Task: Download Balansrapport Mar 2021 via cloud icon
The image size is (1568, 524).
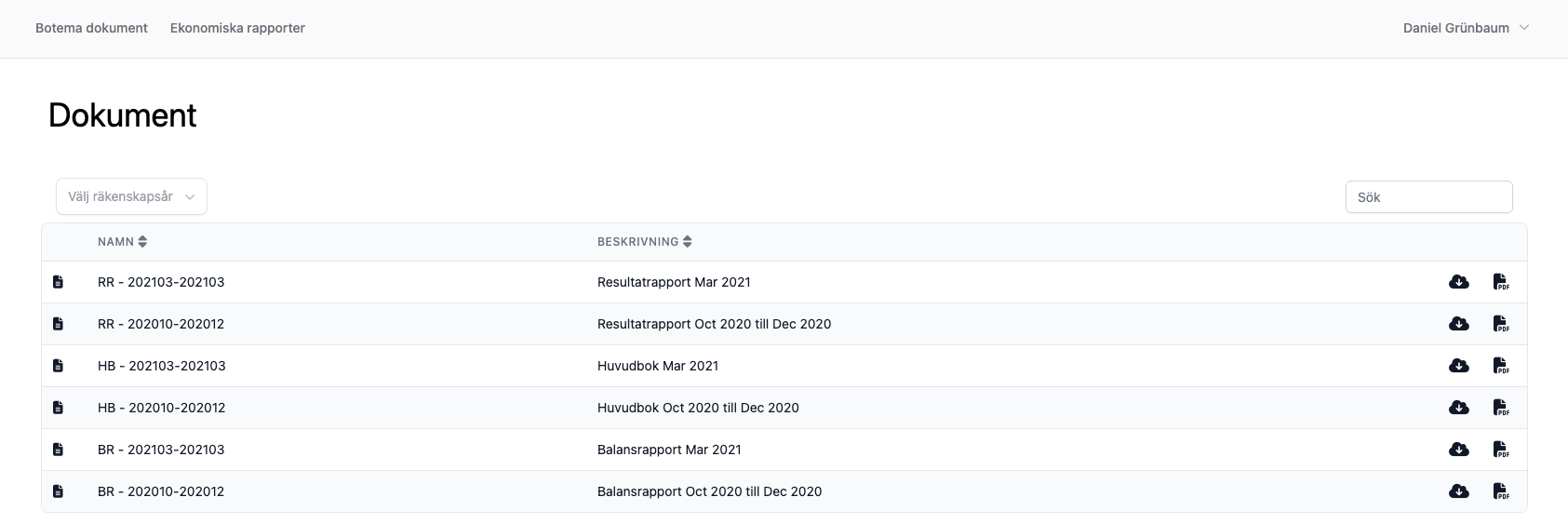Action: pos(1458,450)
